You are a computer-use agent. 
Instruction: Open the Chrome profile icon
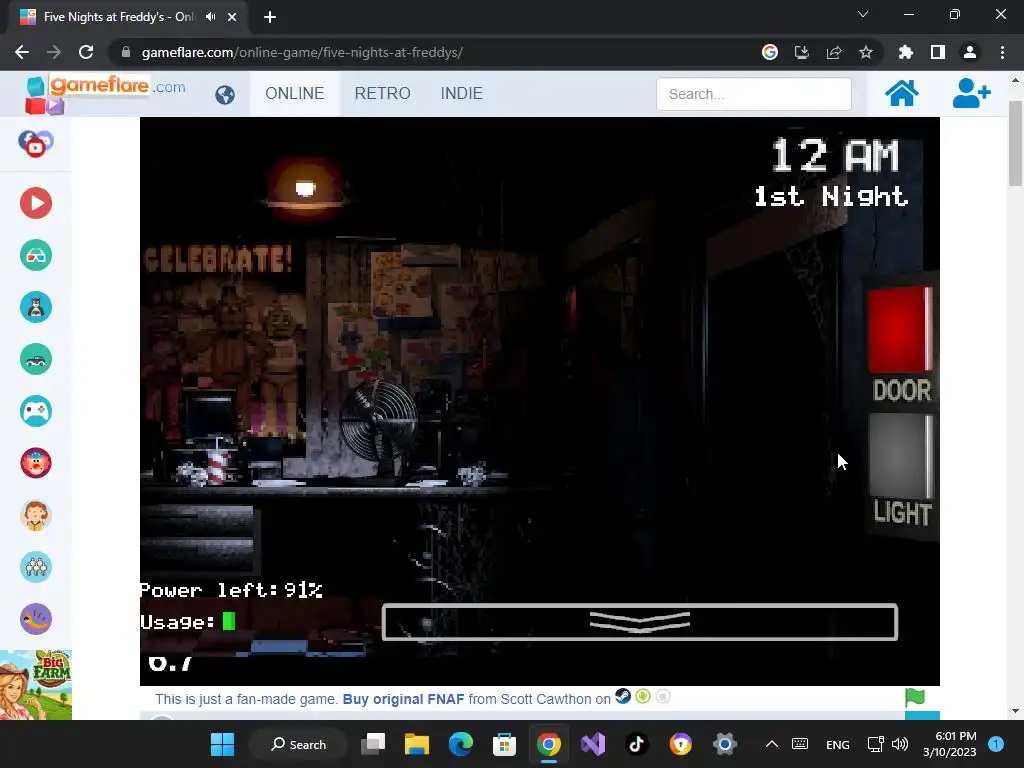pyautogui.click(x=970, y=52)
